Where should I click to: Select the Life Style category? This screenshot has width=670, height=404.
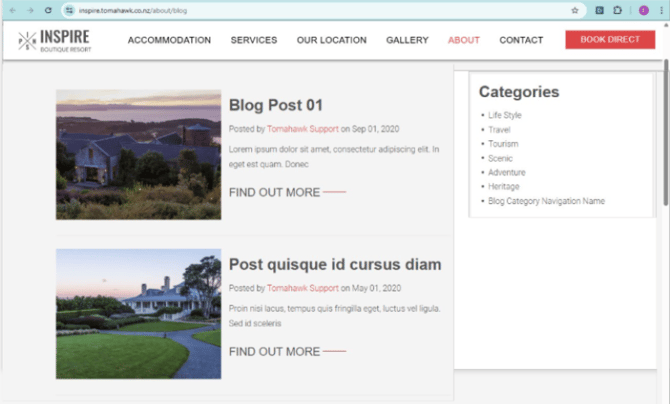tap(505, 115)
